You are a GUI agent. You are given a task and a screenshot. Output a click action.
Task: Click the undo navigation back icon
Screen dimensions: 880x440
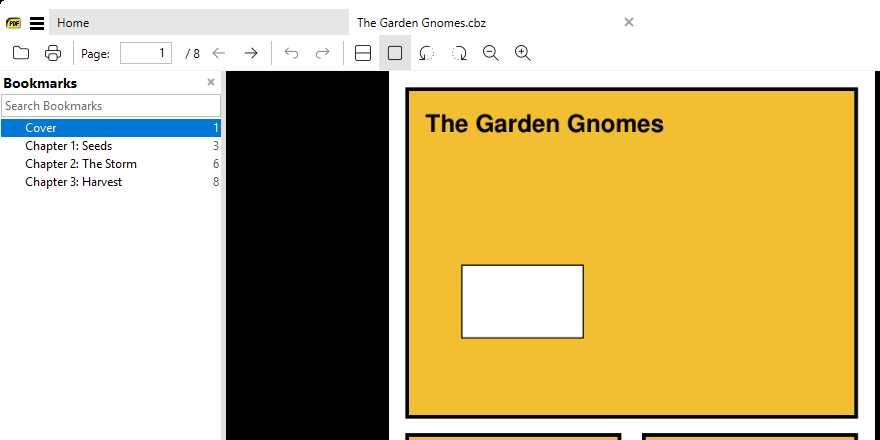tap(291, 53)
